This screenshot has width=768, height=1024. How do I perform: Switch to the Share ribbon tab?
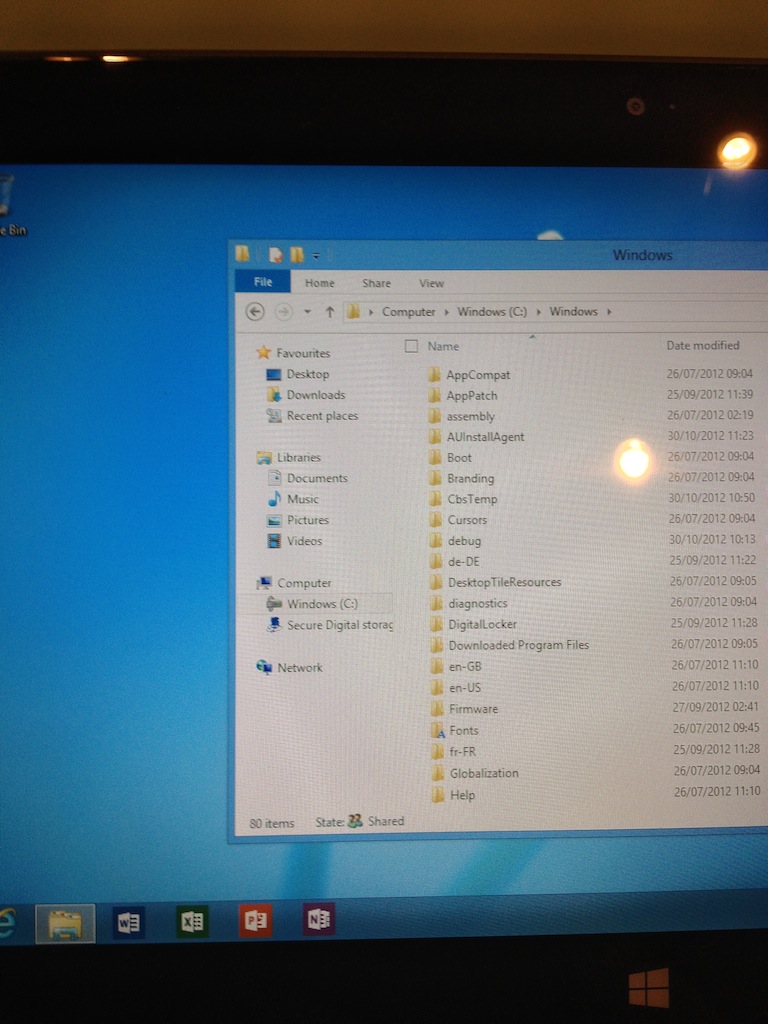coord(376,283)
